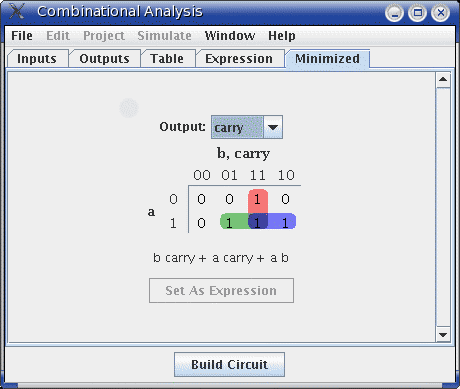Switch to the Outputs tab
Screen dimensions: 460x389
pyautogui.click(x=104, y=59)
